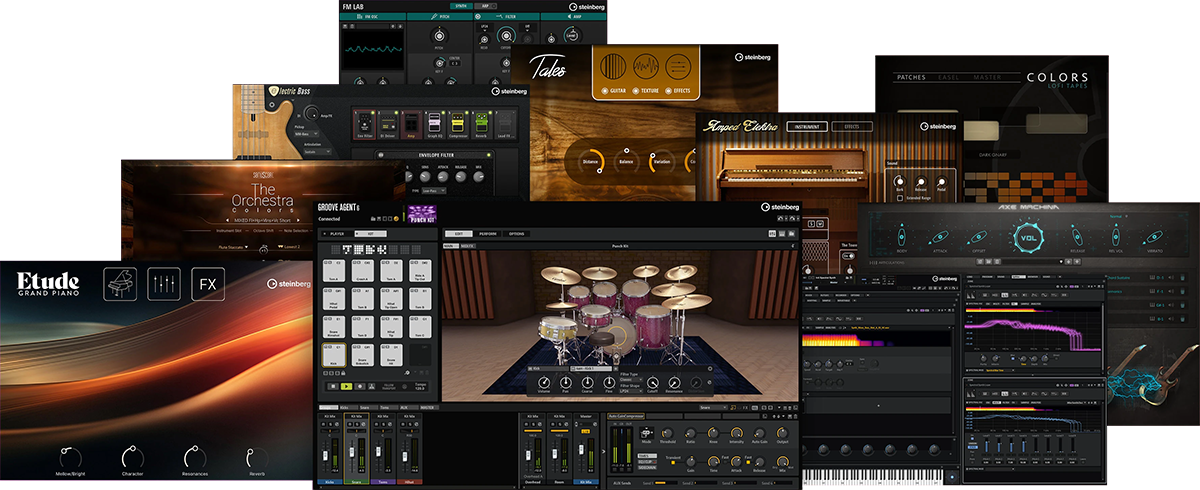Adjust the Character knob in Etude

(132, 458)
